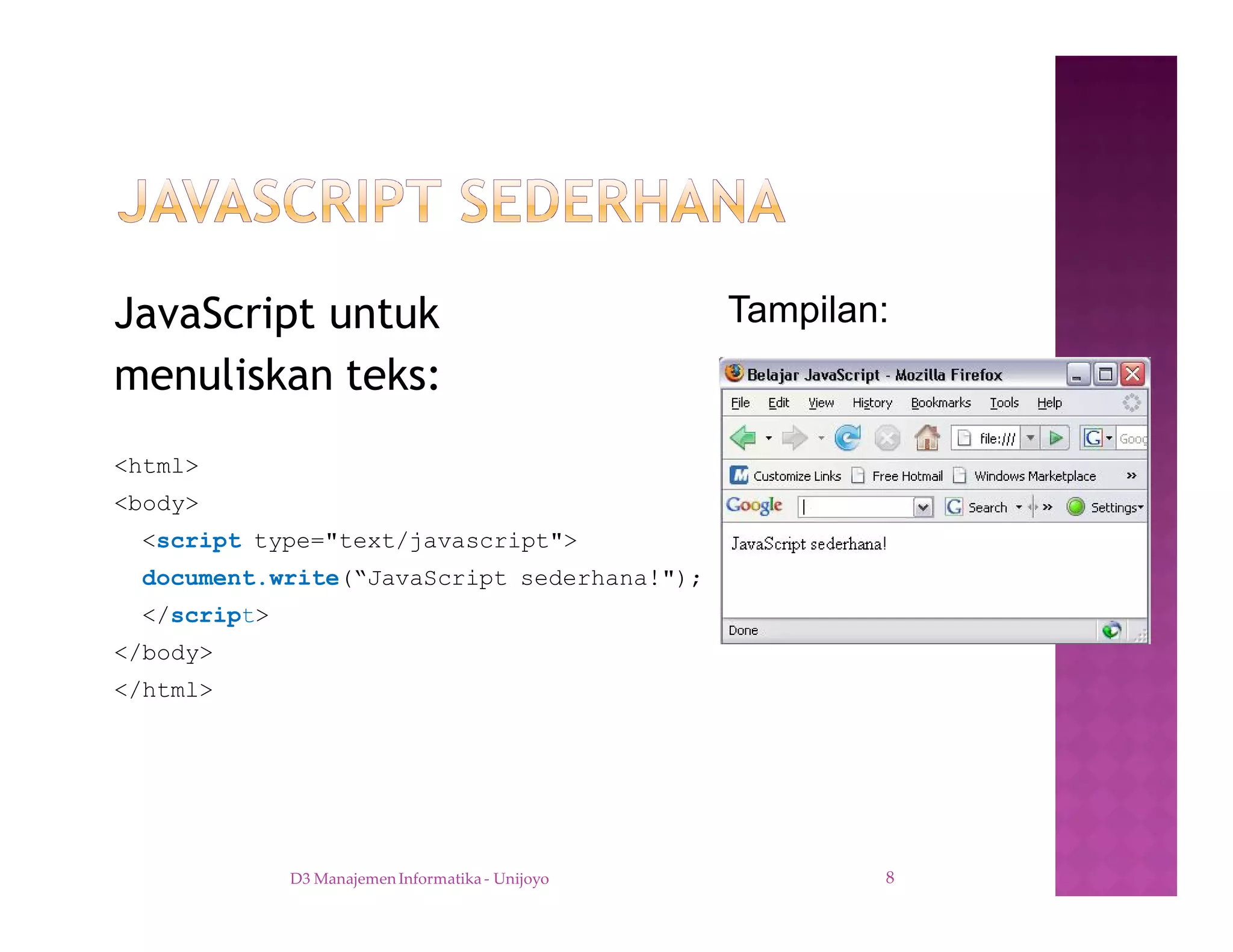Screen dimensions: 1233x952
Task: Click "Belajar JavaScript - Mozilla Firefox" title text
Action: tap(874, 375)
